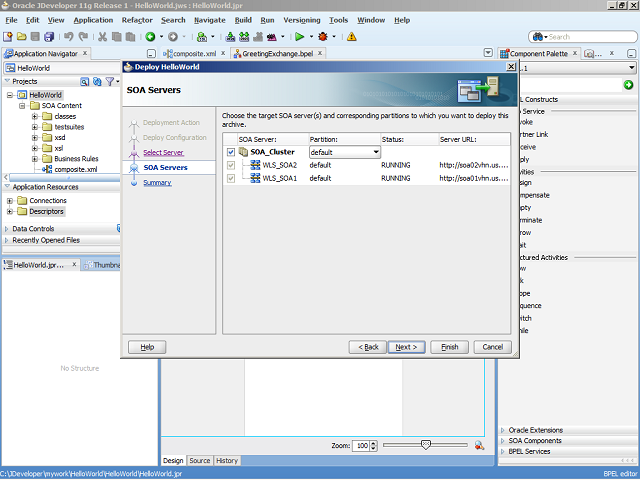640x480 pixels.
Task: Click the yellow warning triangle icon
Action: pos(352,37)
